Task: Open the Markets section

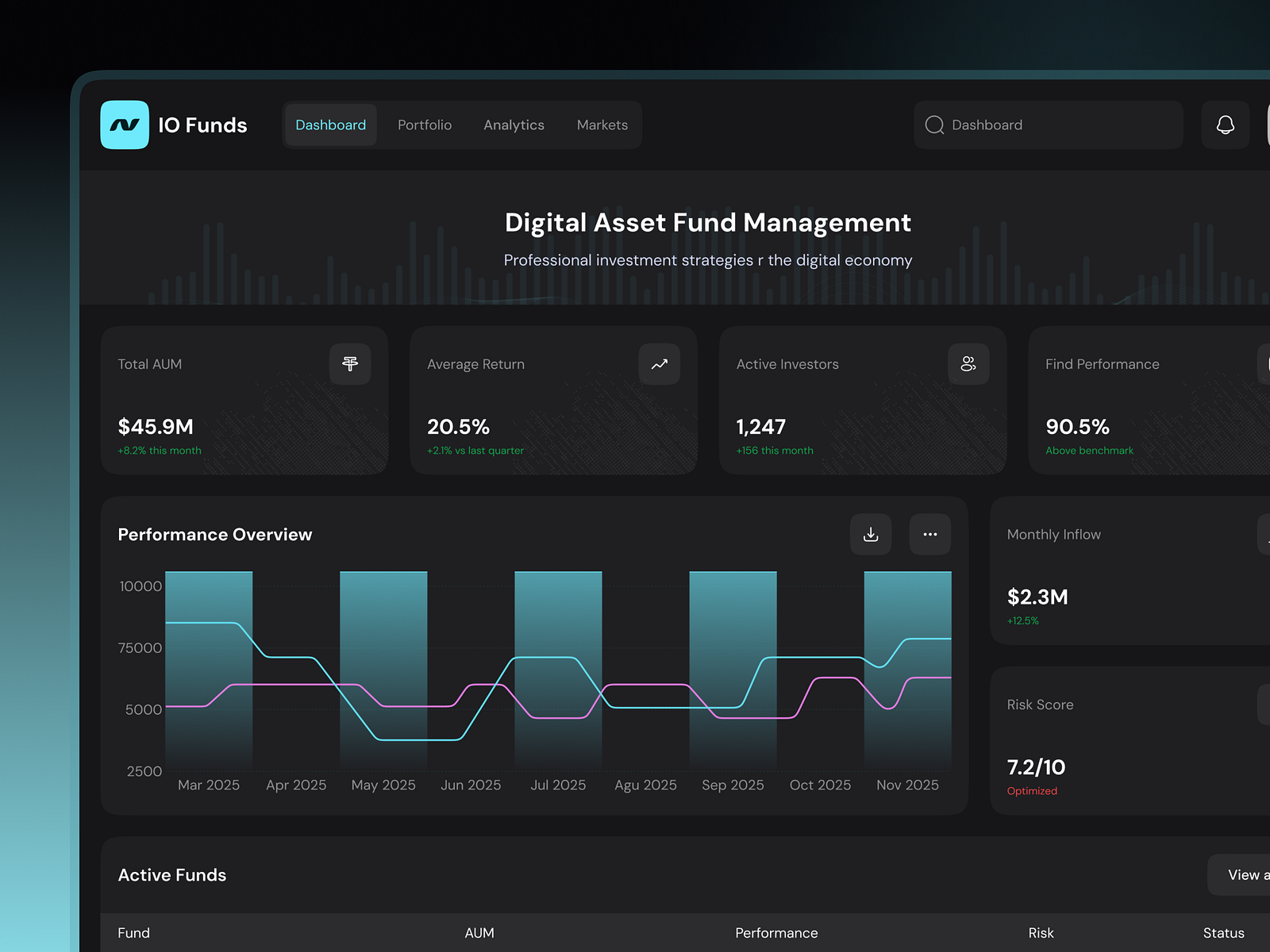Action: point(602,125)
